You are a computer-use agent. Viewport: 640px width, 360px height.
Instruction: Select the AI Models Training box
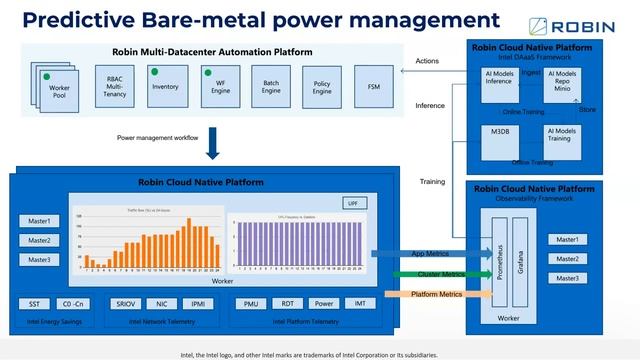(x=562, y=142)
